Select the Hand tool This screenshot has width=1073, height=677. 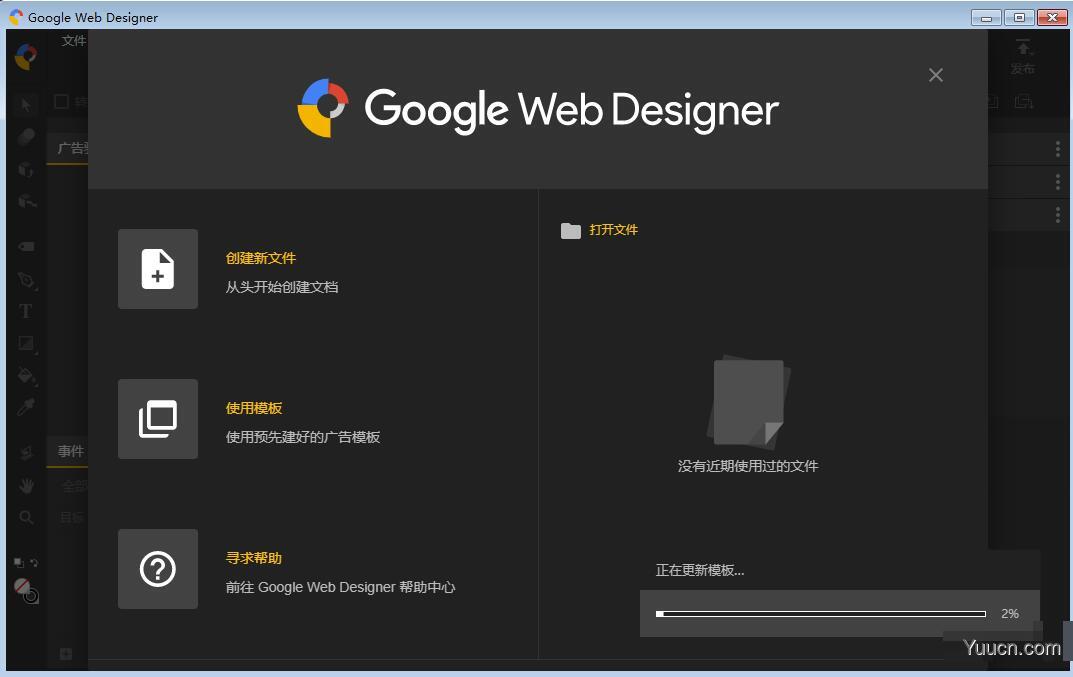[26, 486]
